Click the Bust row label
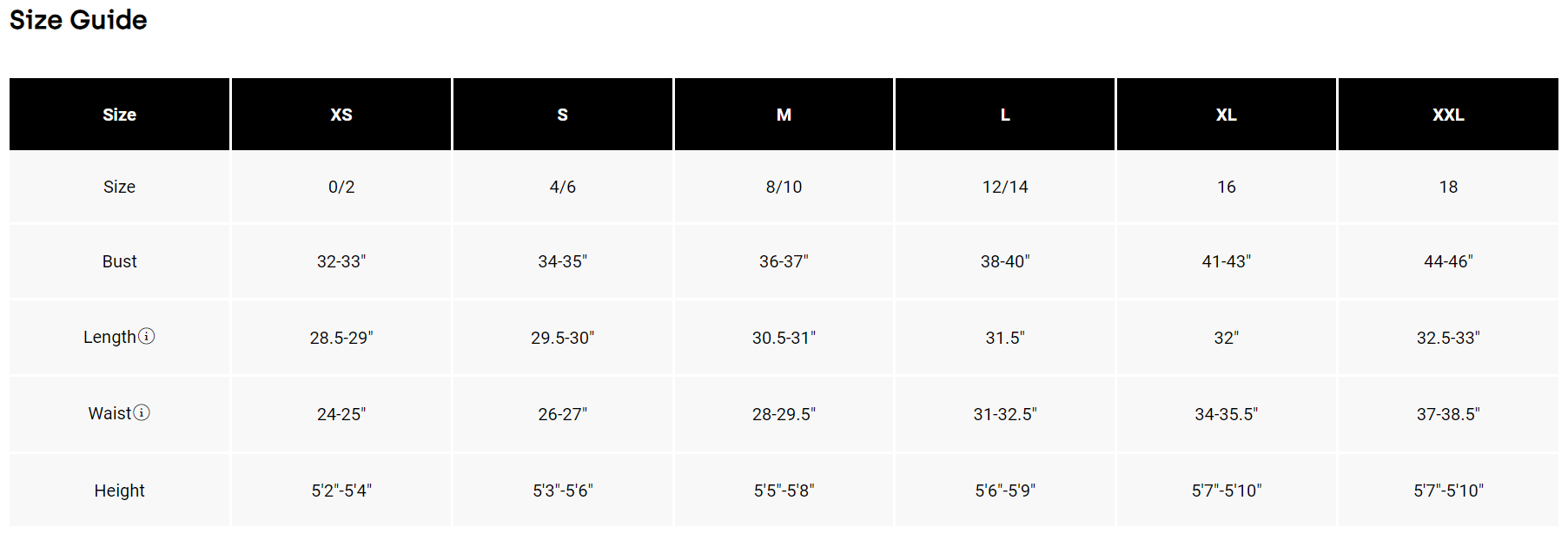Screen dimensions: 1568x540 120,261
